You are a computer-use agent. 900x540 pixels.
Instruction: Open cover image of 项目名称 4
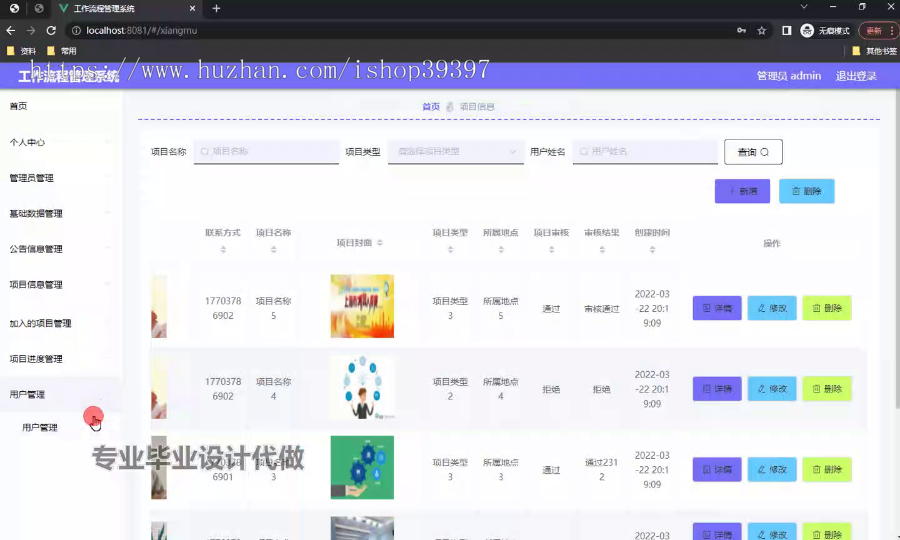[362, 387]
